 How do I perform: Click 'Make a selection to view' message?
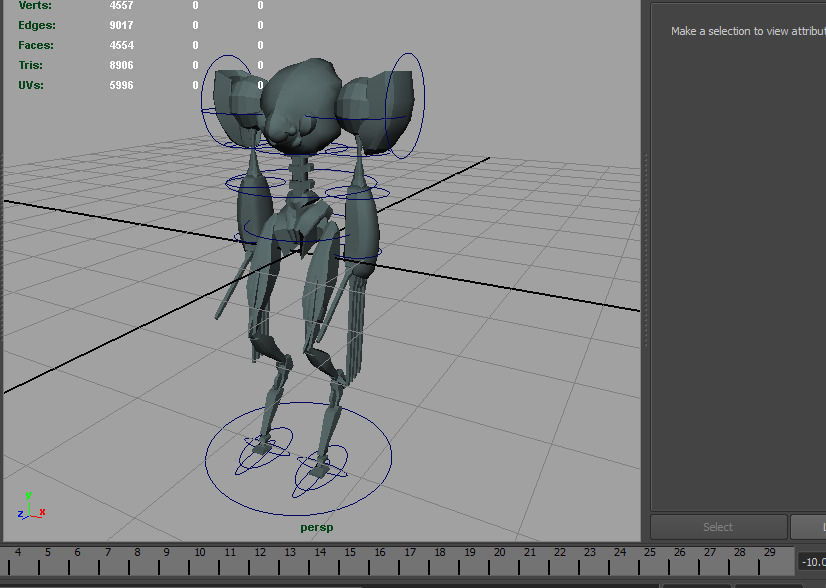tap(748, 31)
